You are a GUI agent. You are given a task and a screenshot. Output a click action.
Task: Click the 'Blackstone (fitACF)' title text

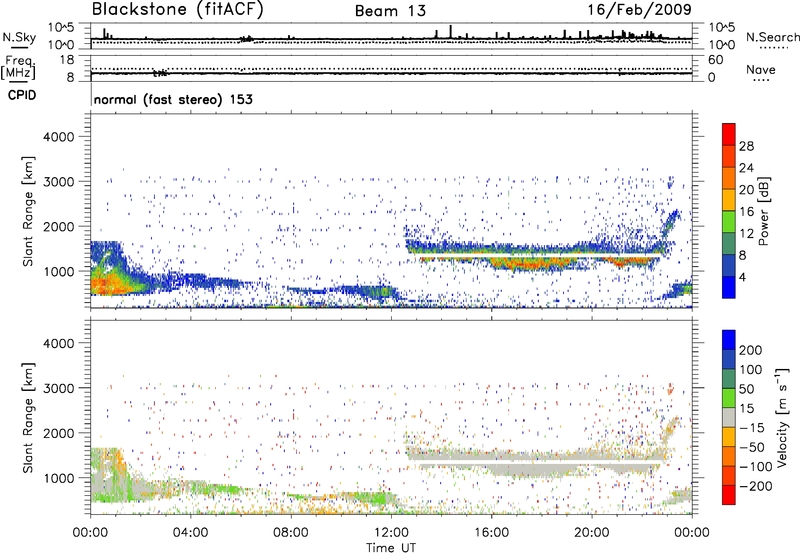[178, 10]
